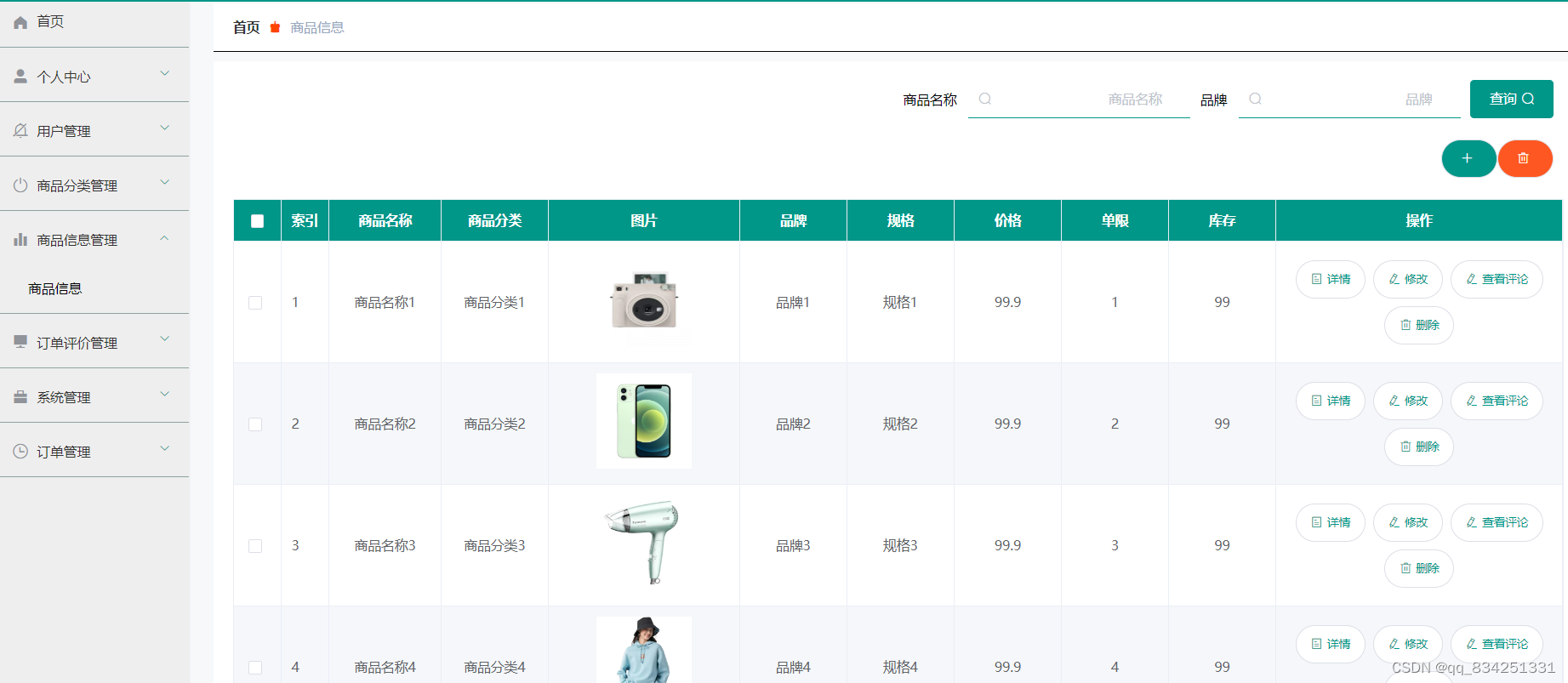Open 详情 for 商品名称1
Image resolution: width=1568 pixels, height=683 pixels.
tap(1331, 279)
